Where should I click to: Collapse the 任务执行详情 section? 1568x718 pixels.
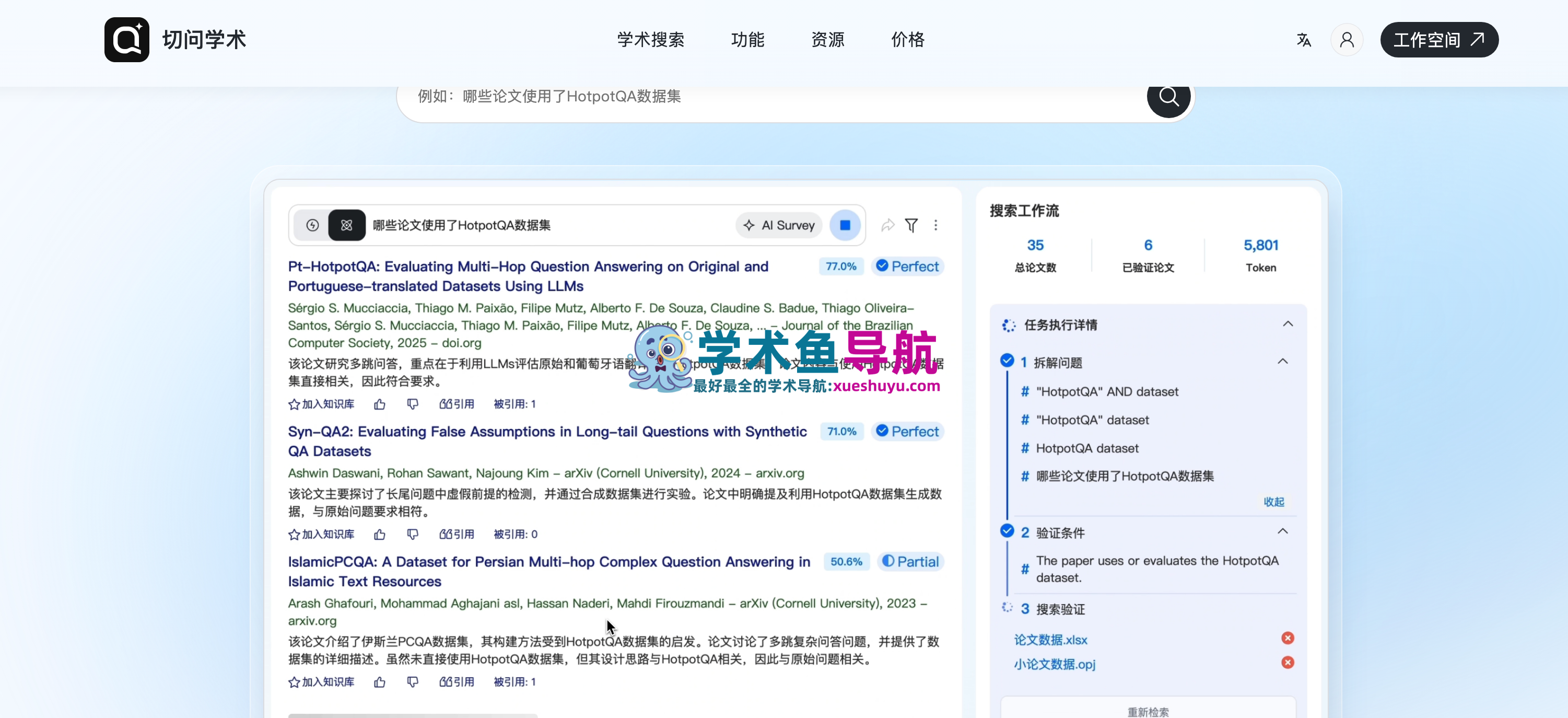1288,324
